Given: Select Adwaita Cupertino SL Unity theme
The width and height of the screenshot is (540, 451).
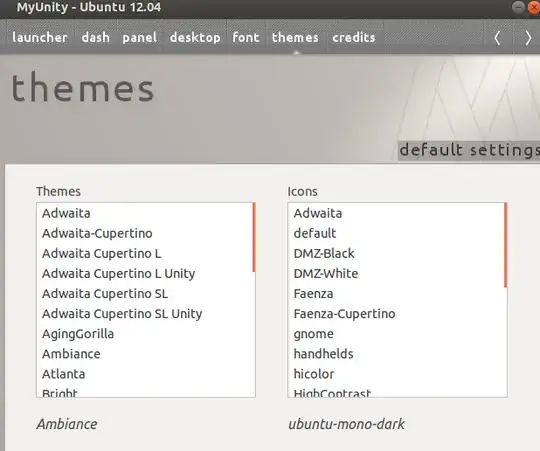Looking at the screenshot, I should click(145, 314).
